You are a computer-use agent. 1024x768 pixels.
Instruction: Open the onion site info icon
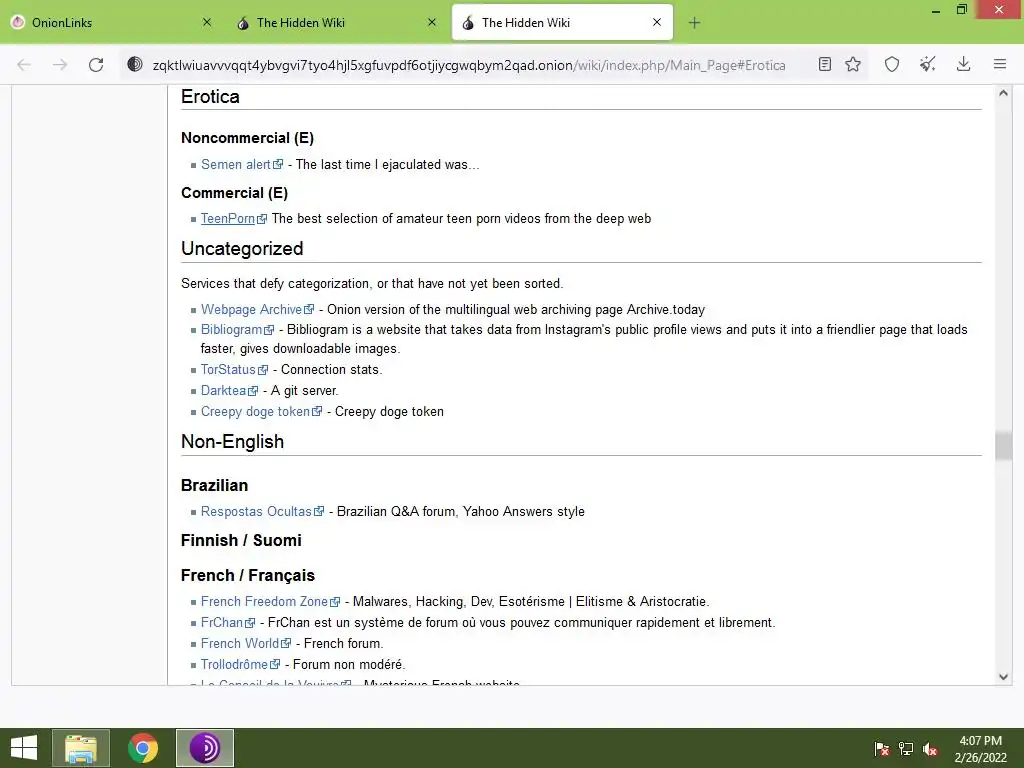[x=135, y=64]
